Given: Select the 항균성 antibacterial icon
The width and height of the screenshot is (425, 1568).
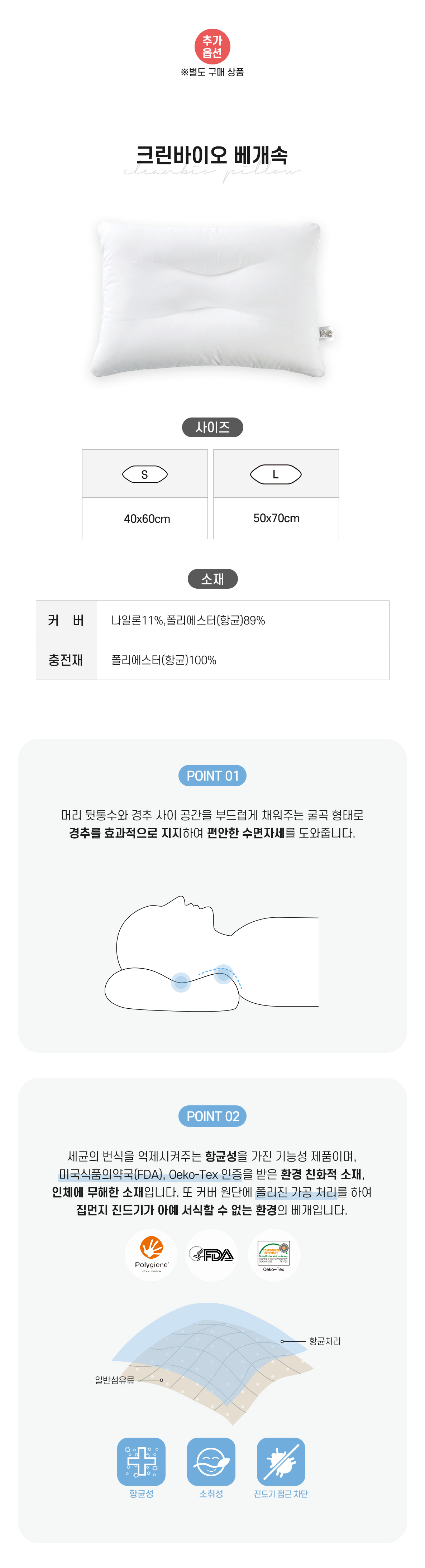Looking at the screenshot, I should coord(141,1461).
